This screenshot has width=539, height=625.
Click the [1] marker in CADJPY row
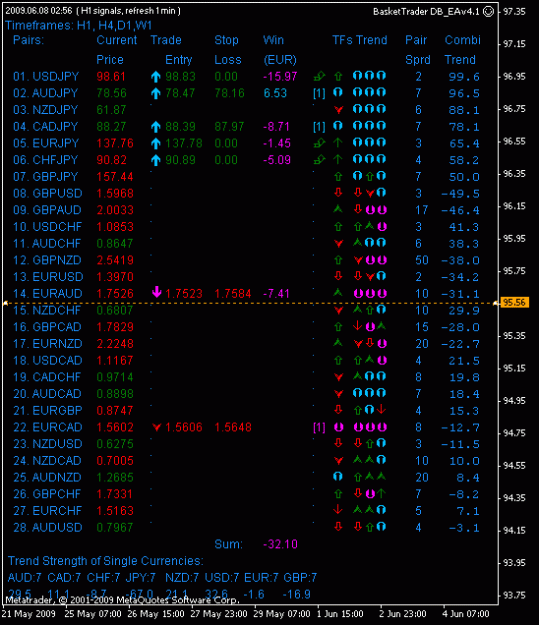pyautogui.click(x=319, y=127)
